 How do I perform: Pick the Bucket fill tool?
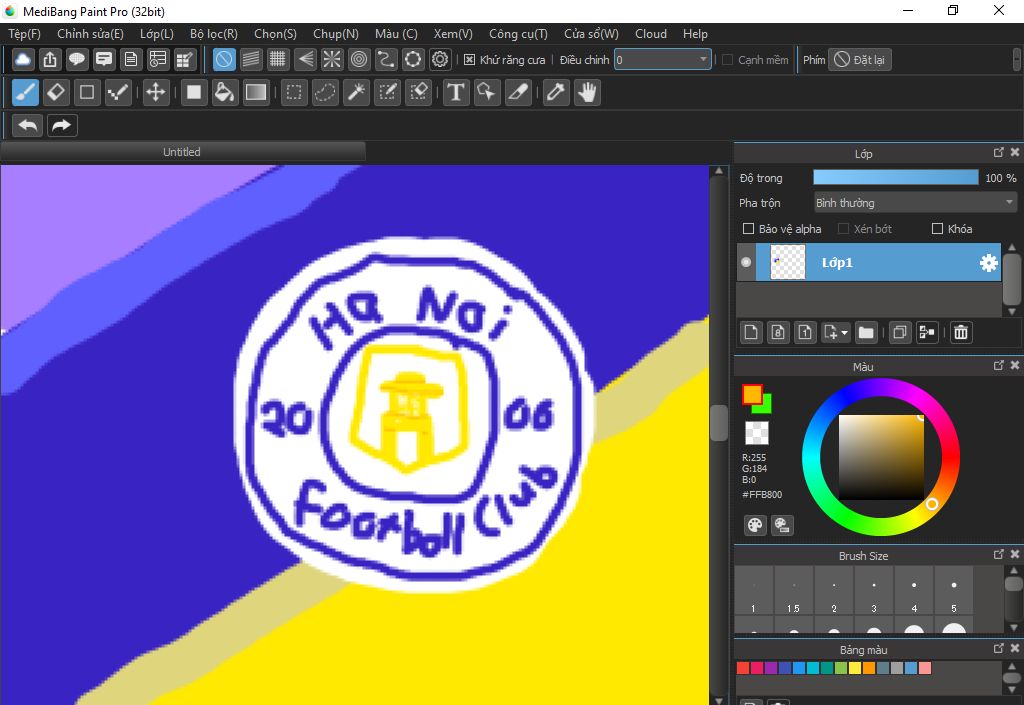point(224,92)
